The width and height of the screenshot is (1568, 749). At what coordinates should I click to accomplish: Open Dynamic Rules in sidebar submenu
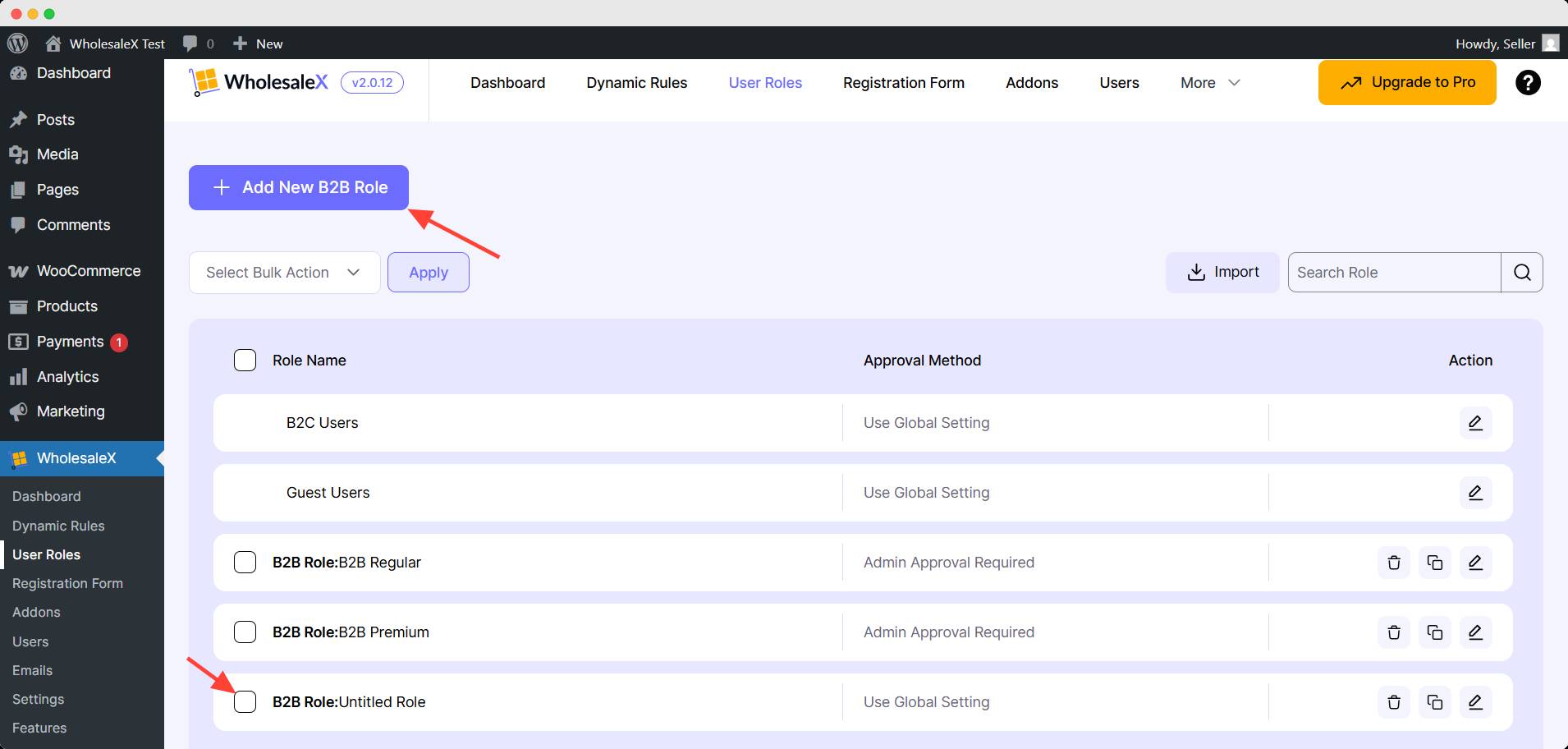(58, 526)
